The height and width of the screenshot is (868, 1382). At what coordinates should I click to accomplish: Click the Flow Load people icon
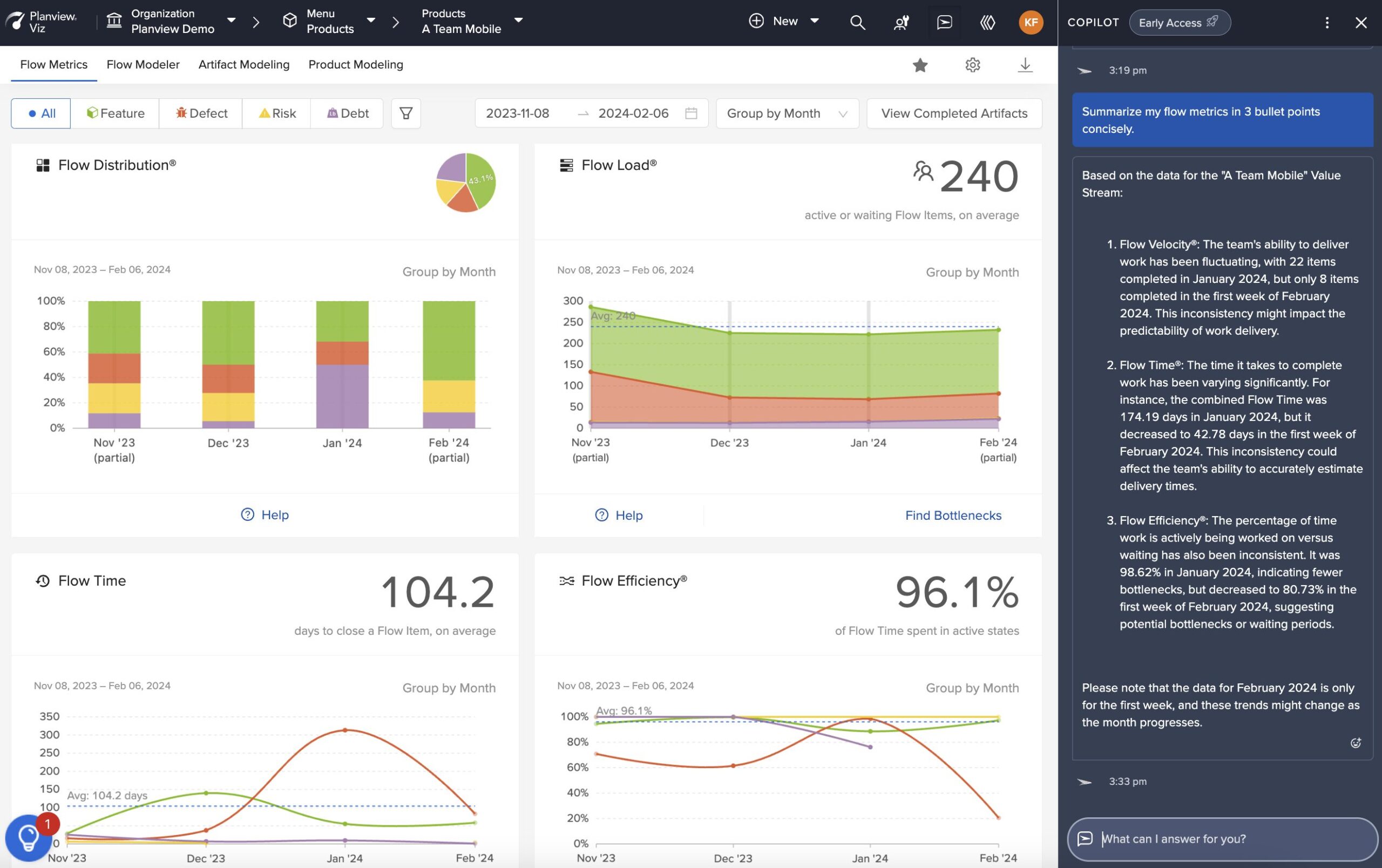(923, 171)
